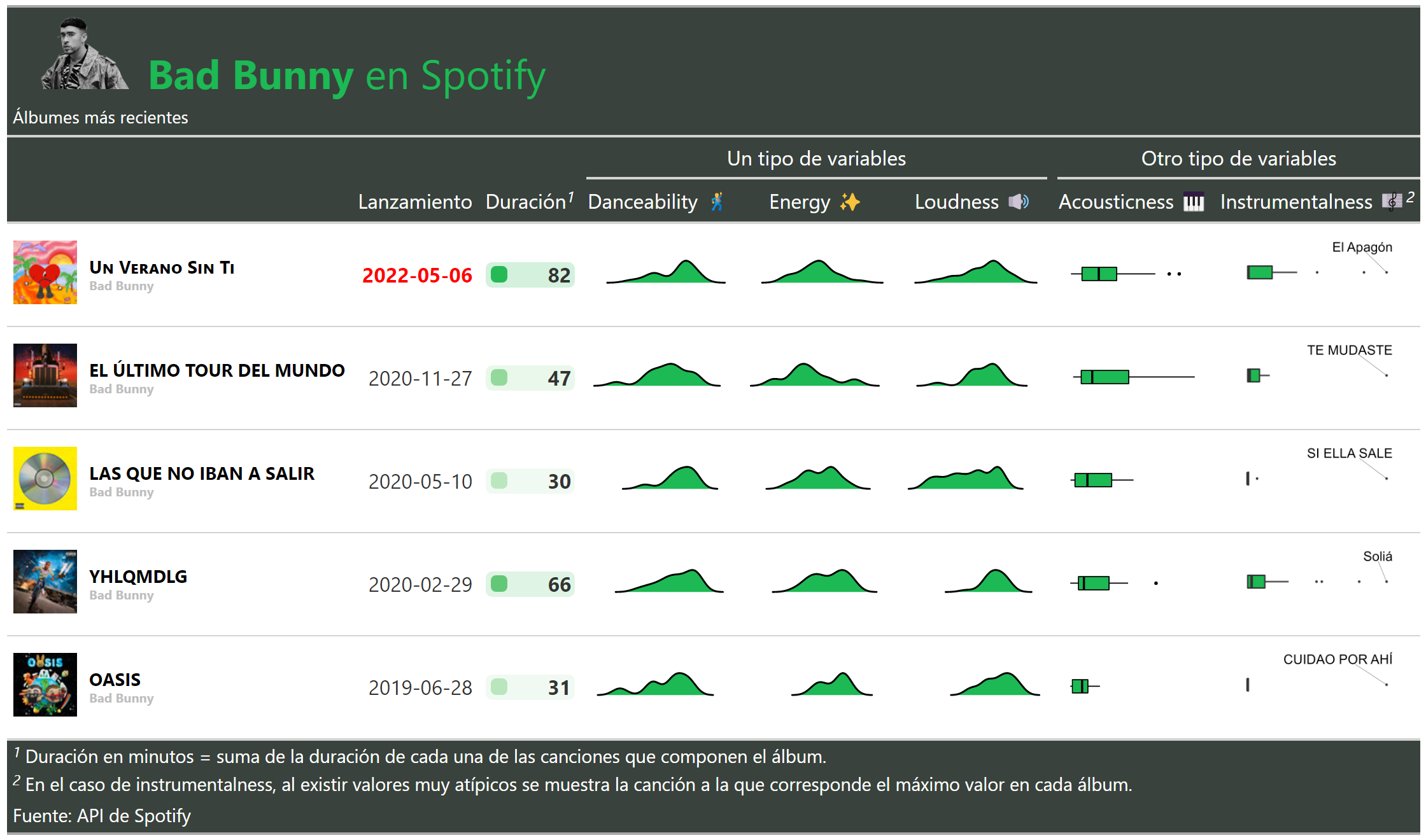Click the 'Fuente: API de Spotify' source note
Image resolution: width=1426 pixels, height=840 pixels.
[102, 816]
